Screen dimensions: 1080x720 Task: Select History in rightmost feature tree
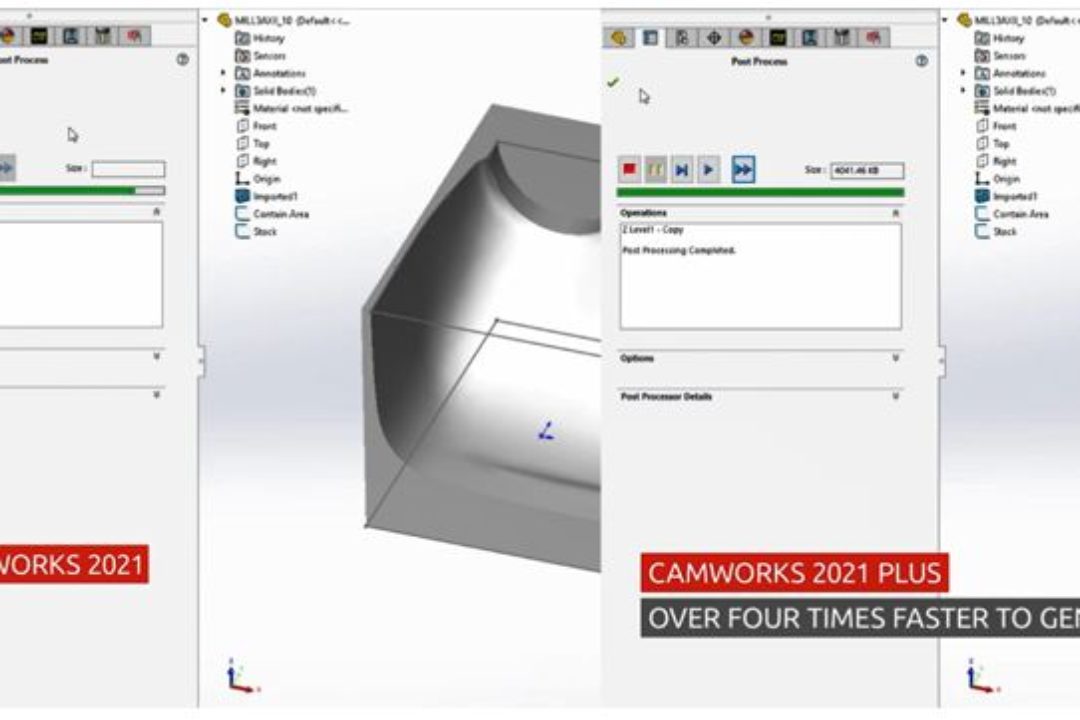coord(1000,38)
